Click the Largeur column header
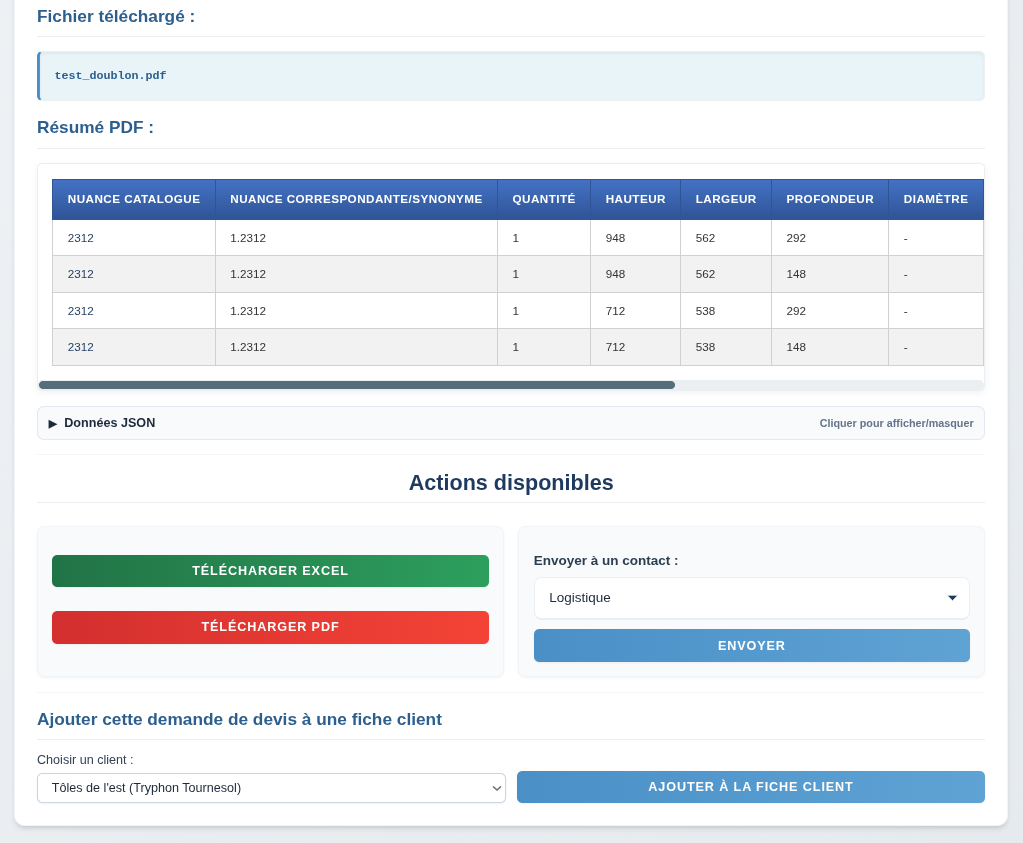The image size is (1023, 843). pyautogui.click(x=726, y=199)
